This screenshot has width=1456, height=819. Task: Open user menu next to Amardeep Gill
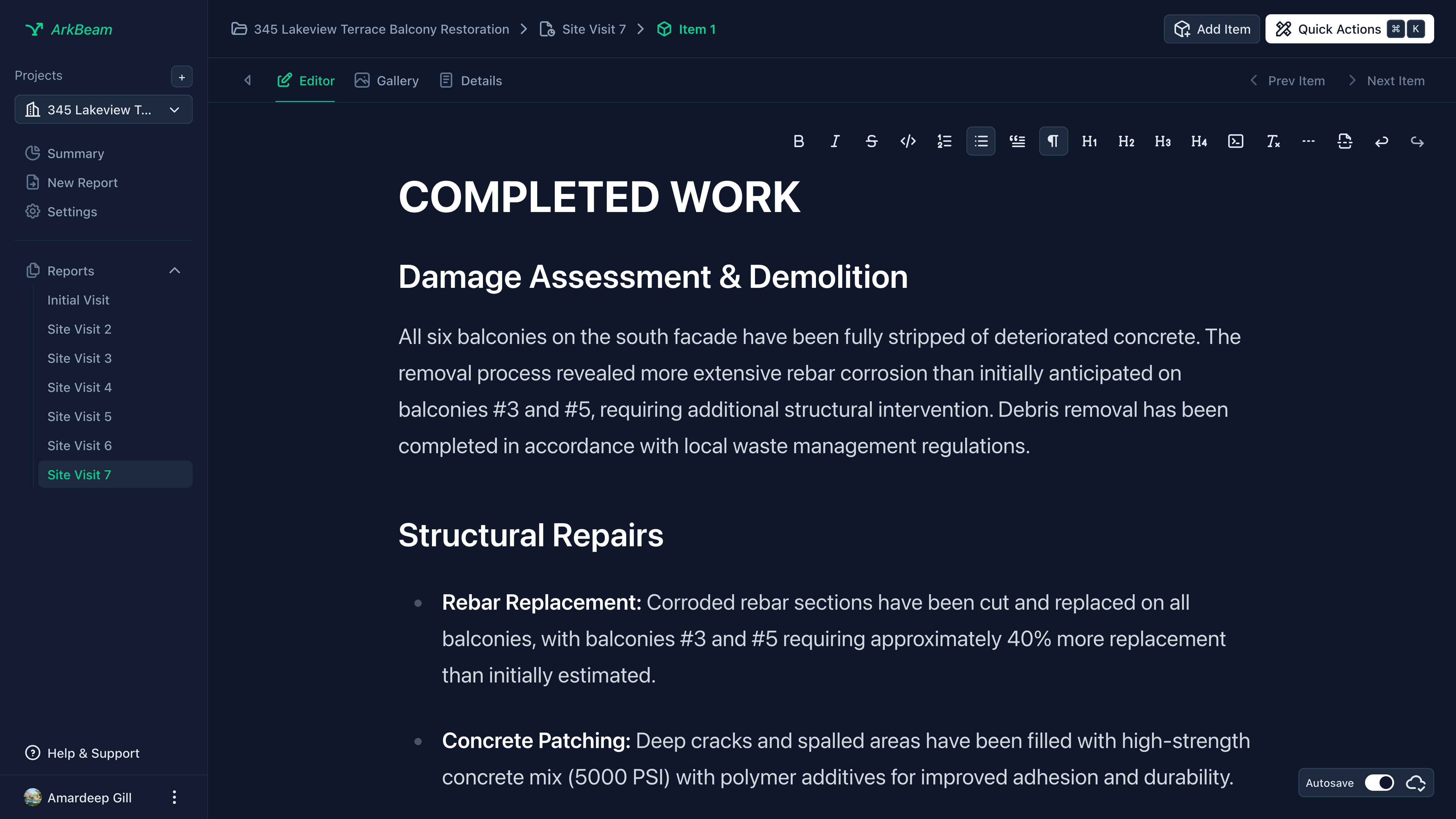(174, 797)
